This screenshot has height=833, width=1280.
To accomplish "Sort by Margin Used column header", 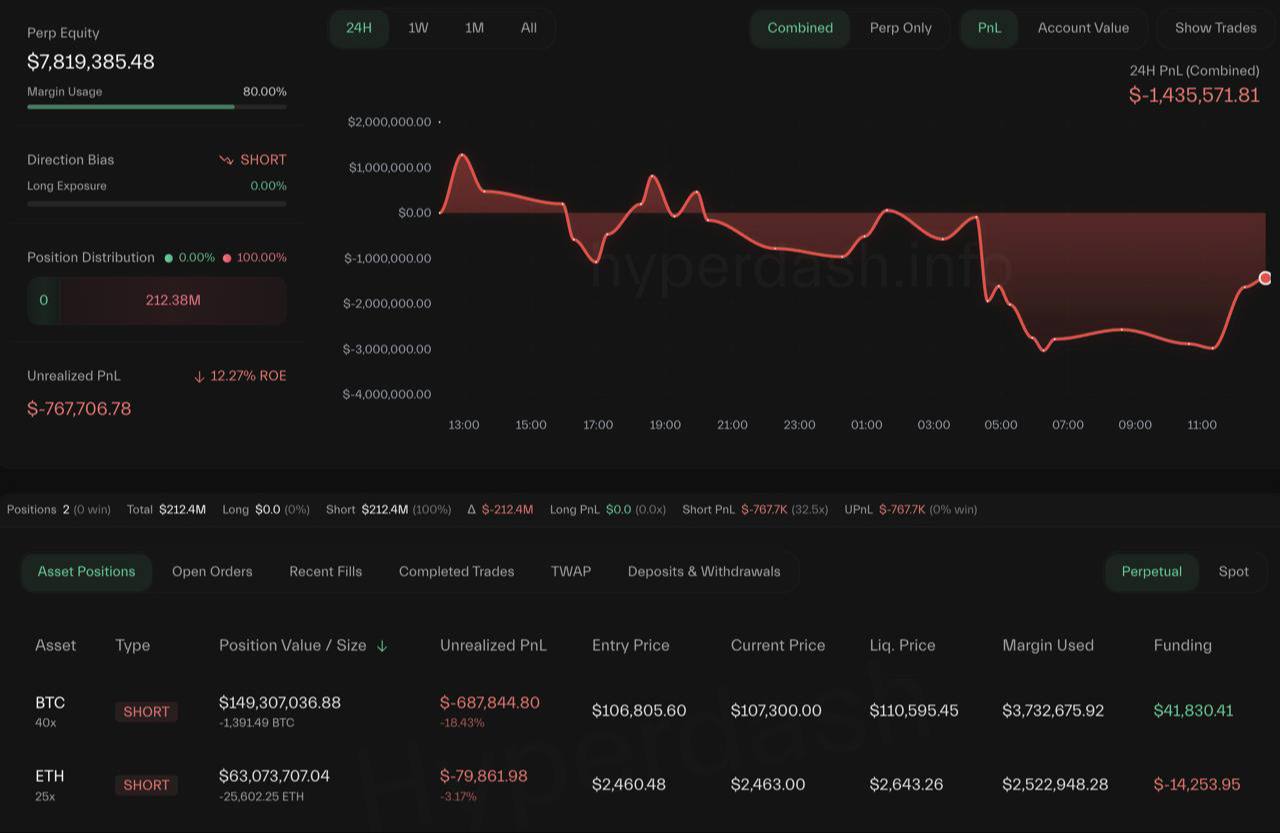I will (1048, 646).
